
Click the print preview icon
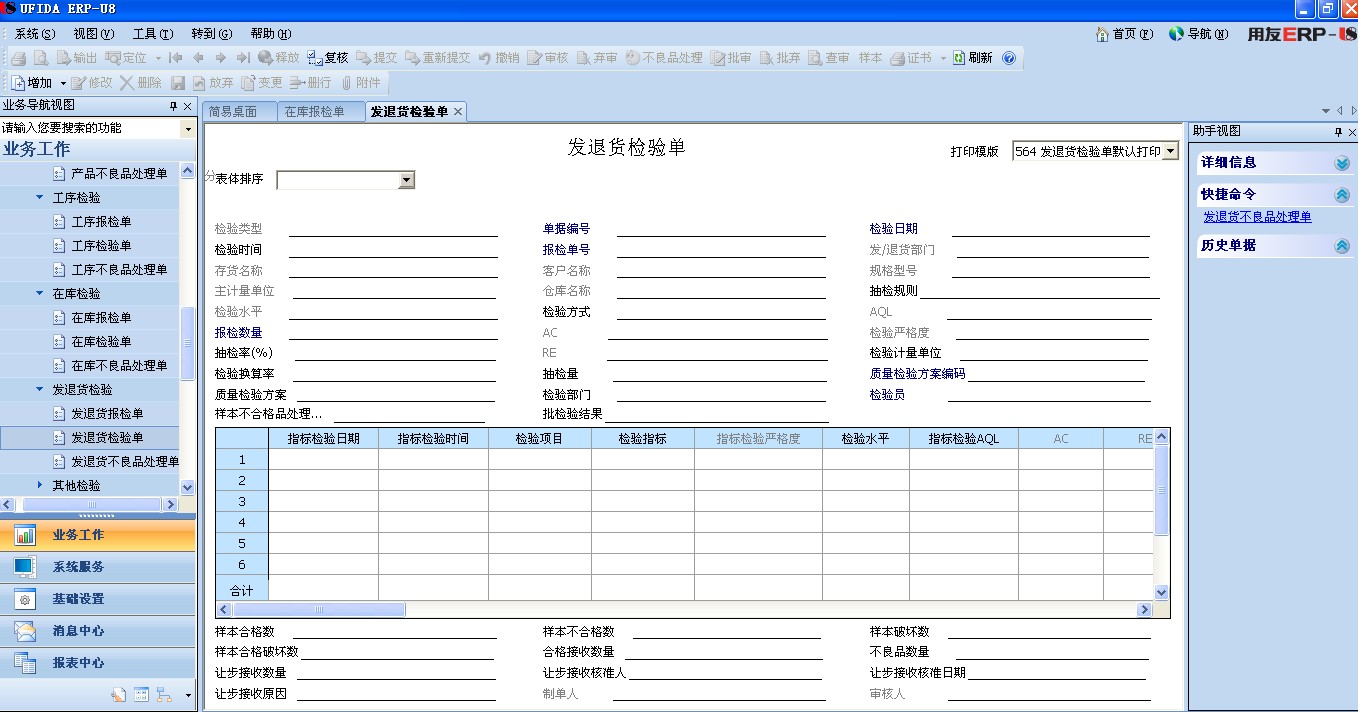pyautogui.click(x=41, y=58)
